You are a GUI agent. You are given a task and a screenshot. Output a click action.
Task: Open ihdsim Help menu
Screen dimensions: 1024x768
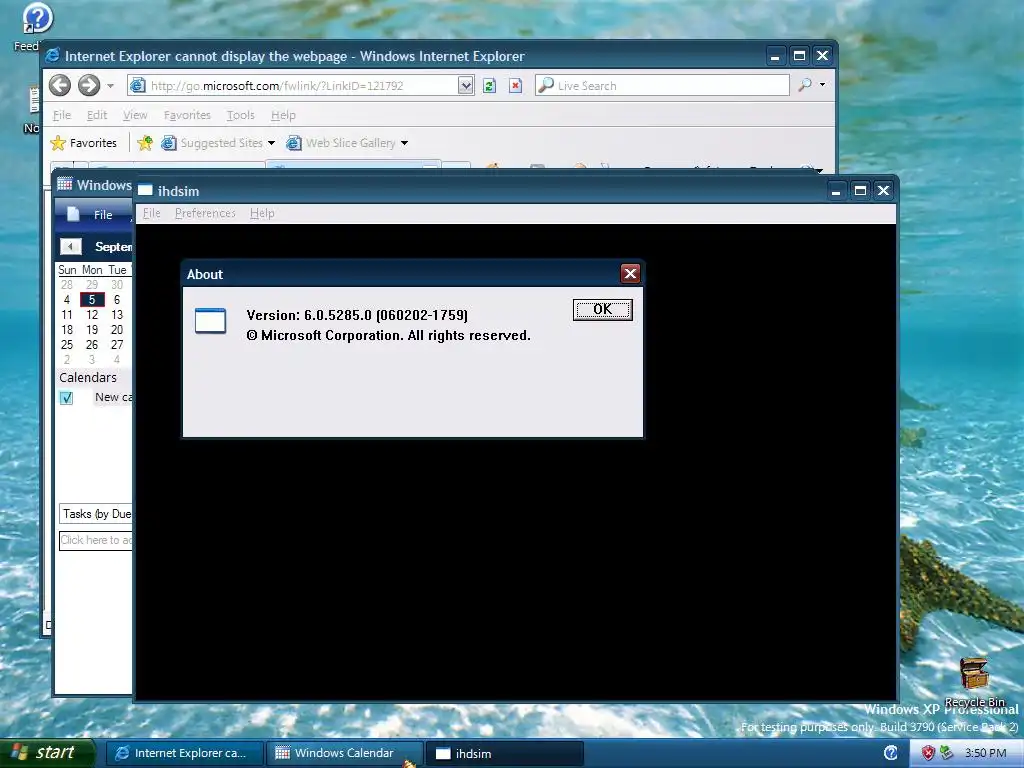tap(262, 214)
